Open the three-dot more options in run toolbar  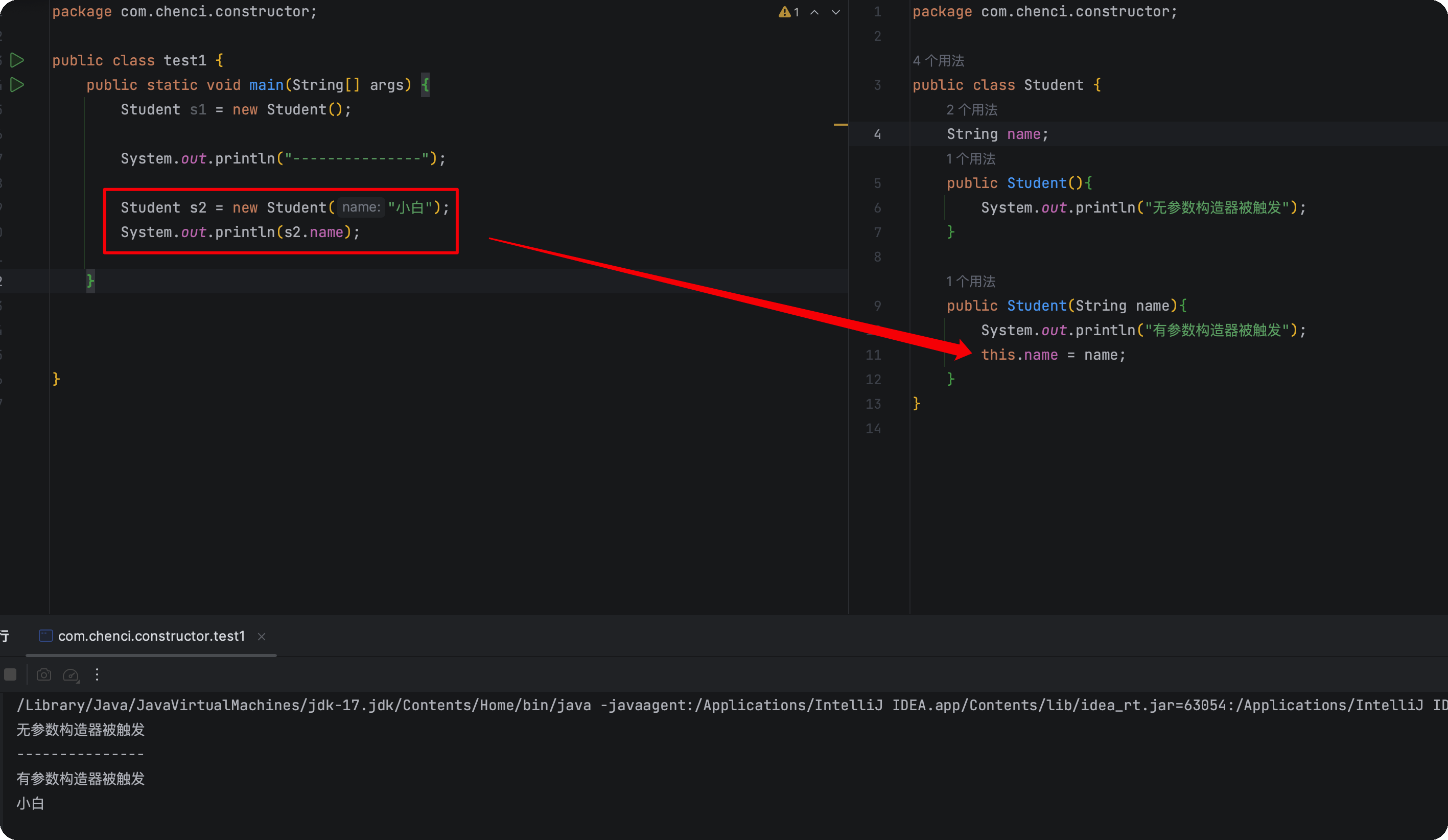pyautogui.click(x=97, y=674)
